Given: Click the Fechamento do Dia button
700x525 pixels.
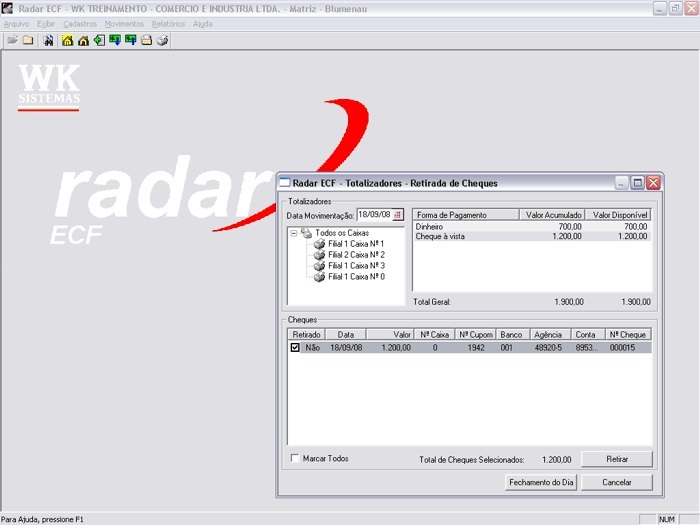Looking at the screenshot, I should tap(540, 482).
